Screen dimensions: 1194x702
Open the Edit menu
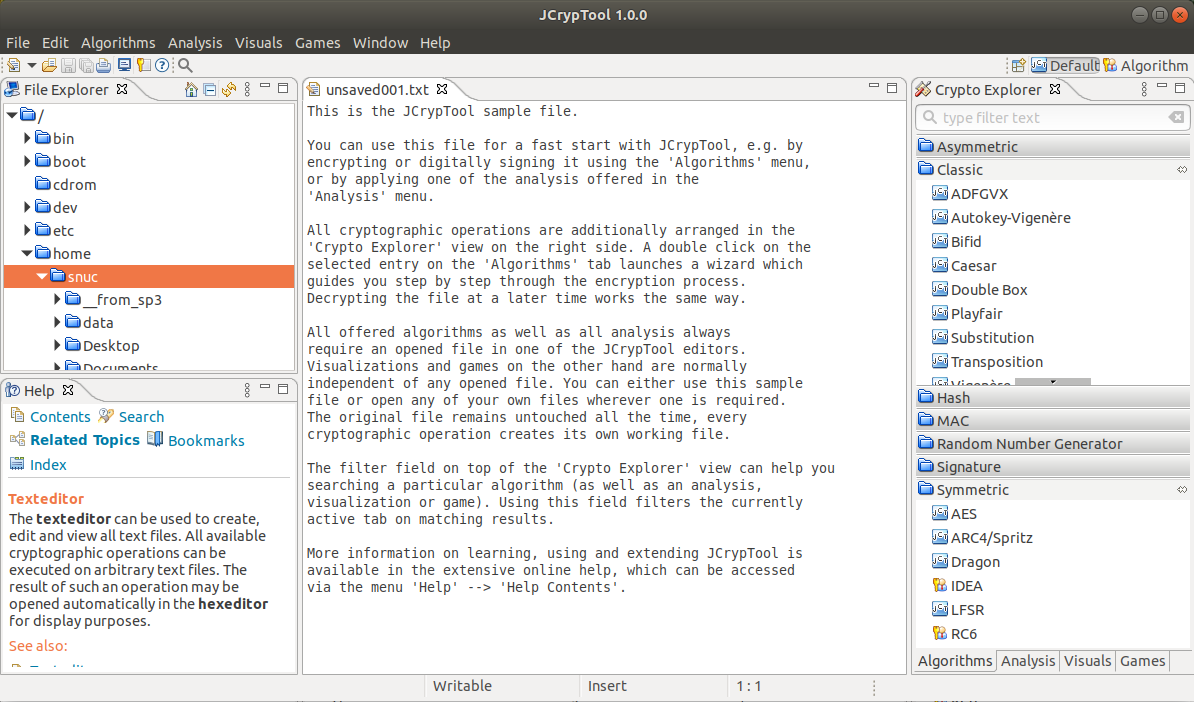[x=55, y=43]
